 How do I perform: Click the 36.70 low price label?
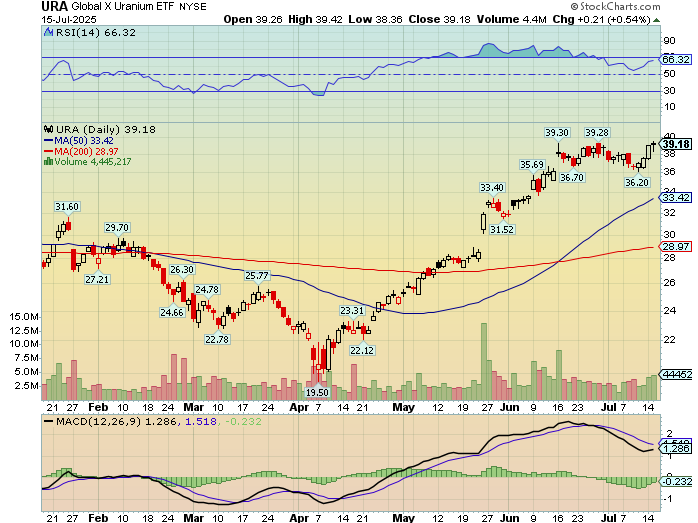click(x=572, y=178)
